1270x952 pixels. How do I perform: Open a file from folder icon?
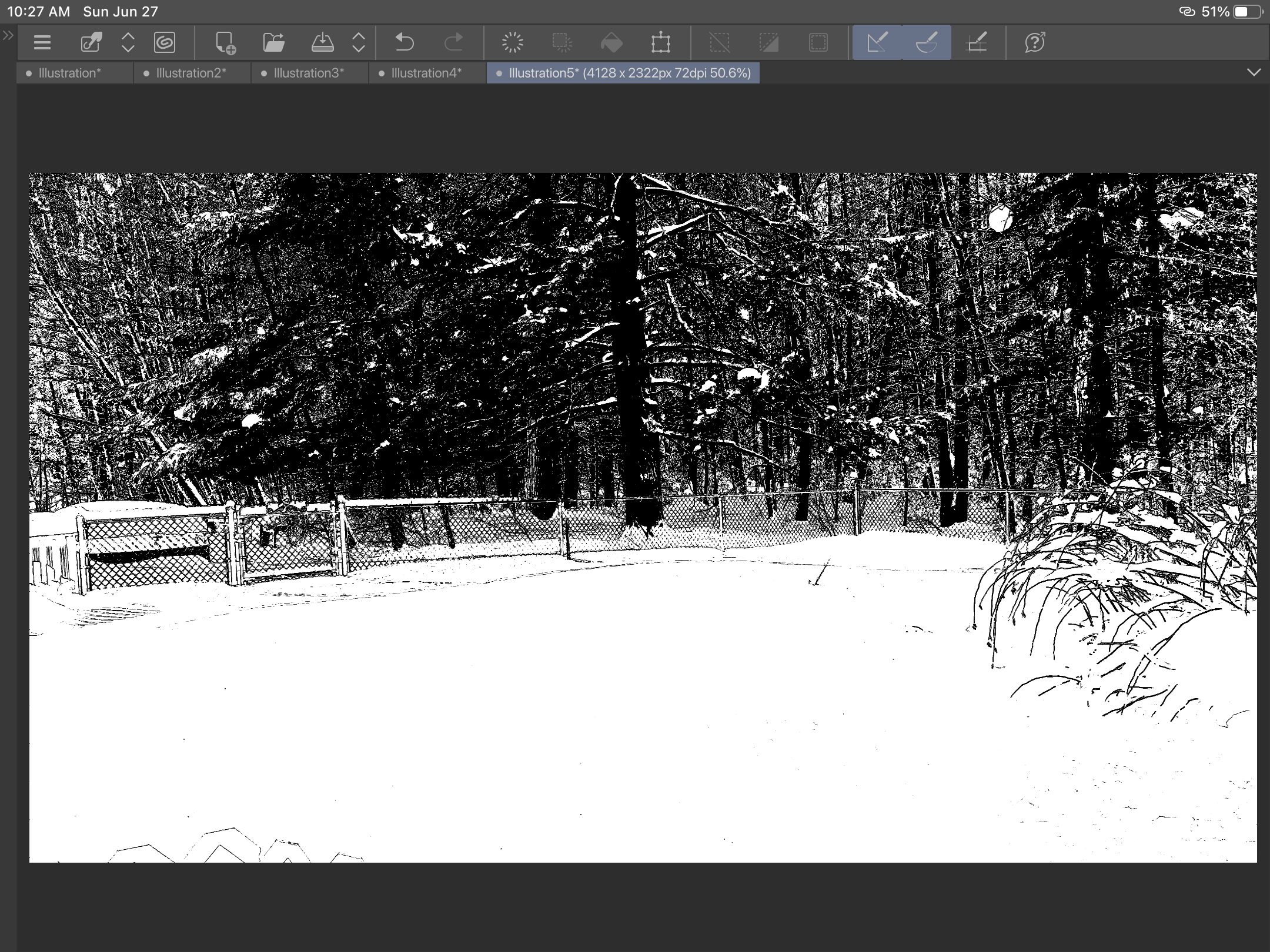click(274, 42)
